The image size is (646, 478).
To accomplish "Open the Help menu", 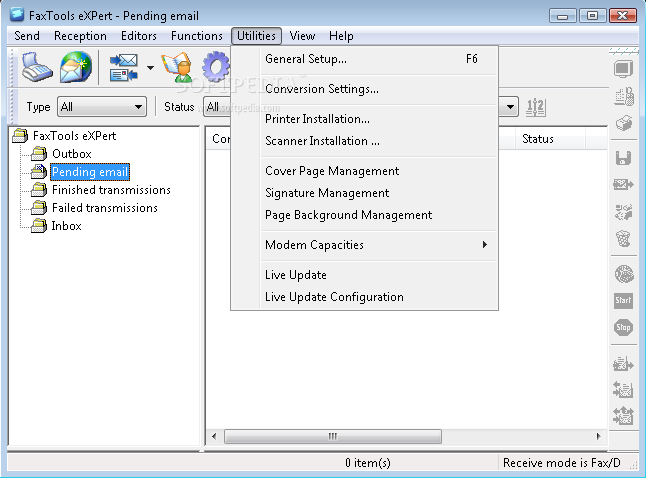I will (x=341, y=36).
